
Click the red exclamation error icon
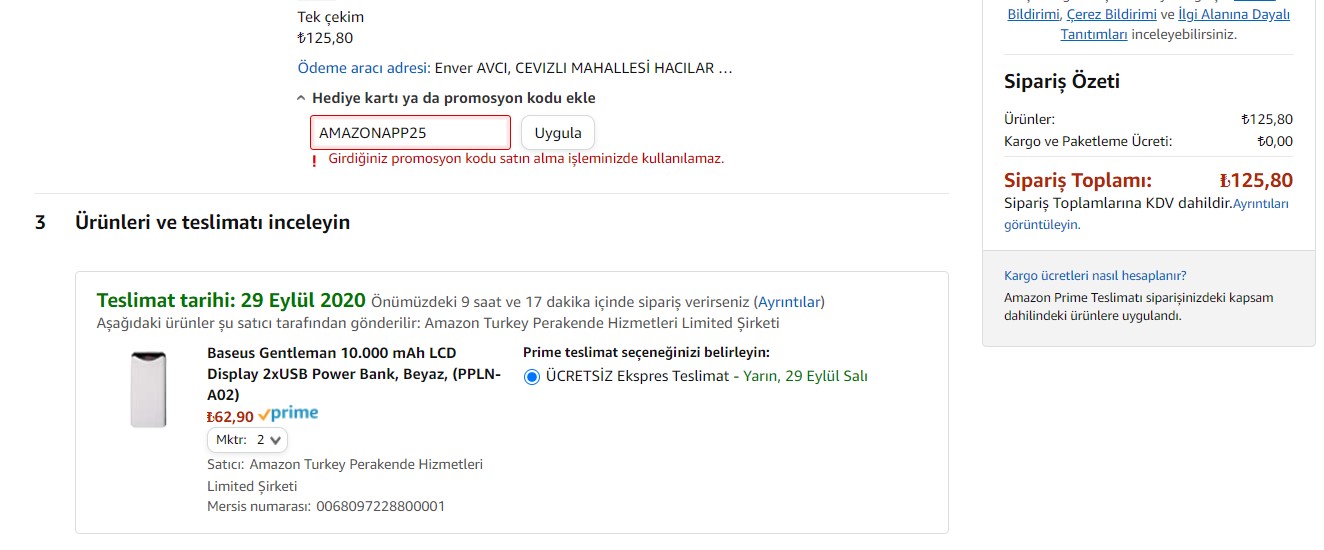pyautogui.click(x=314, y=160)
